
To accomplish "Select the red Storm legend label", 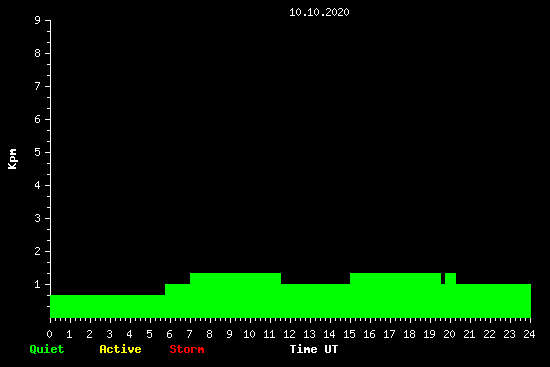I will (187, 349).
